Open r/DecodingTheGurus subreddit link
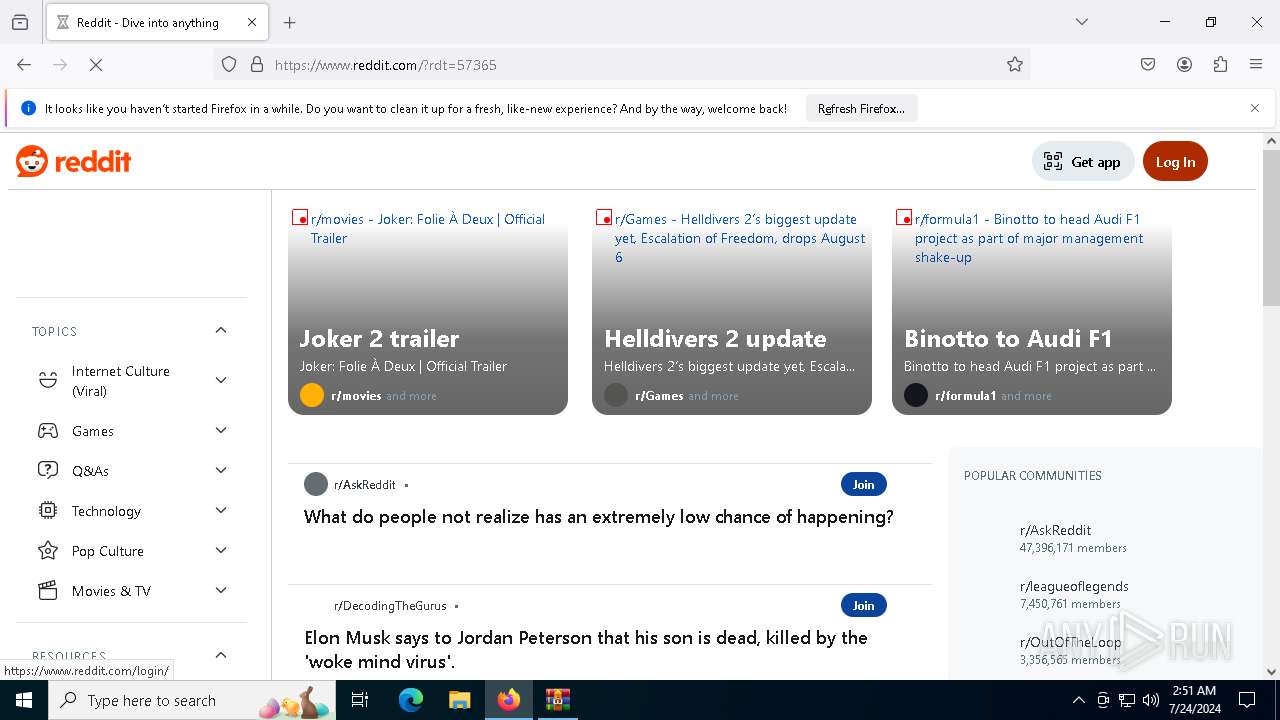The image size is (1280, 720). tap(390, 606)
